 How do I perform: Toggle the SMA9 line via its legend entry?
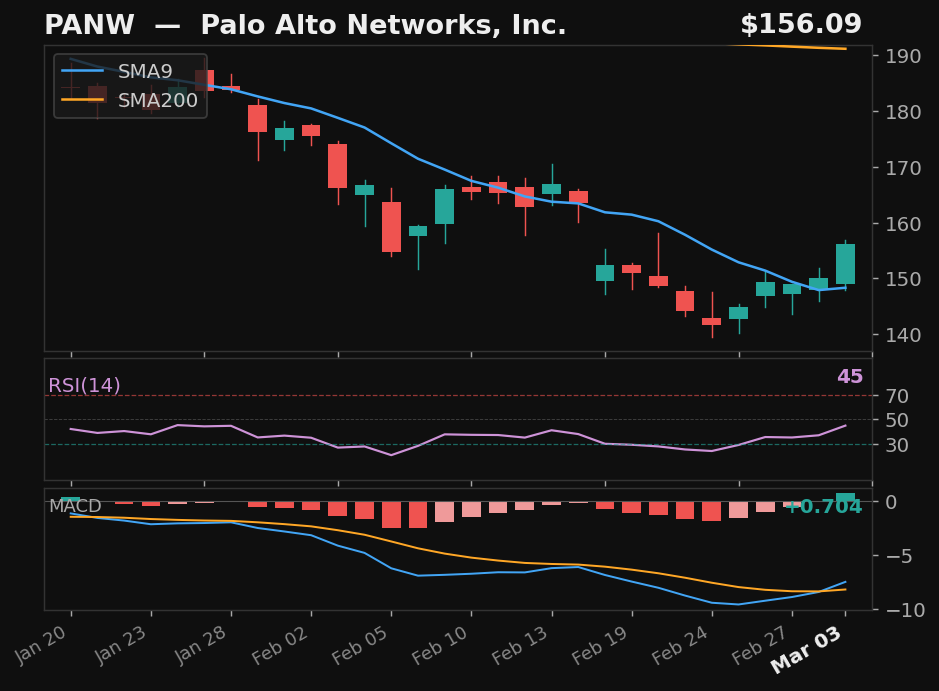point(146,71)
